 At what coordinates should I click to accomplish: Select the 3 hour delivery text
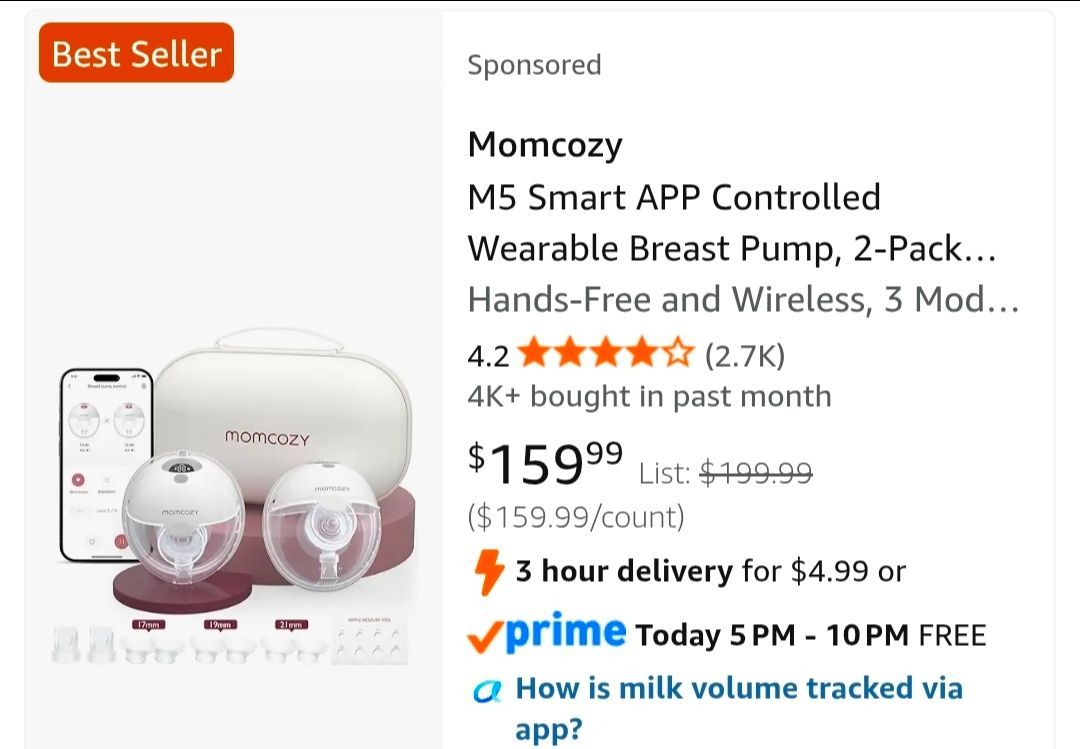coord(624,571)
